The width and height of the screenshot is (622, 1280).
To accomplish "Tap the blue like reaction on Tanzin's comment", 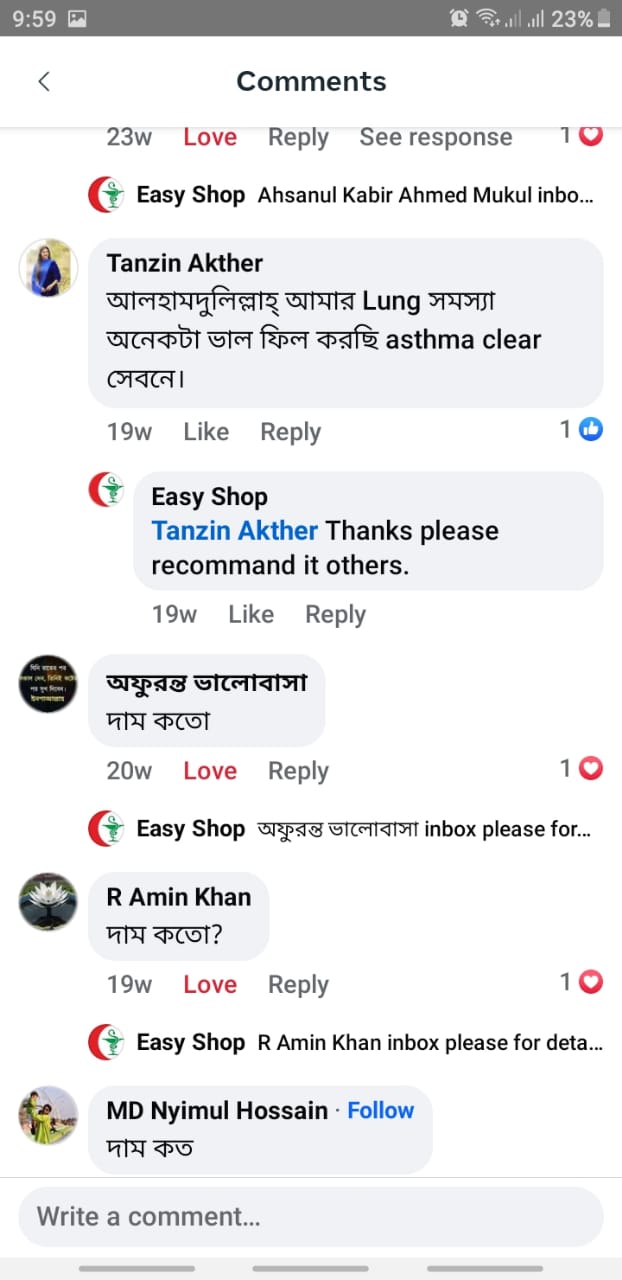I will point(591,430).
